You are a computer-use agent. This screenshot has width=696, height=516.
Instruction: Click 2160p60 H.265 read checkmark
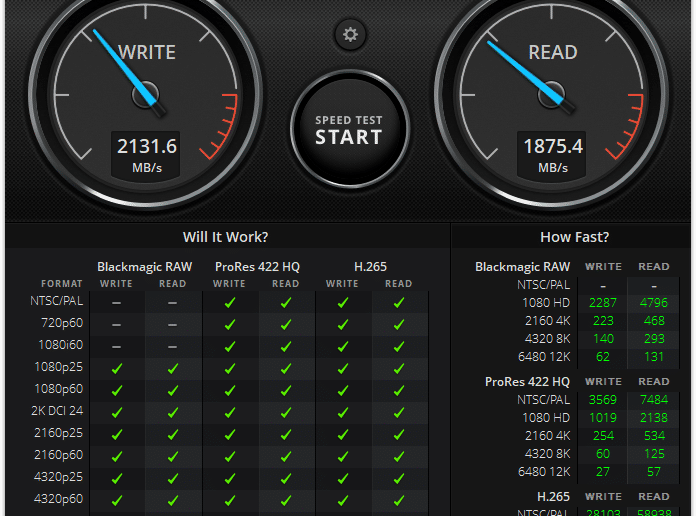click(x=399, y=456)
